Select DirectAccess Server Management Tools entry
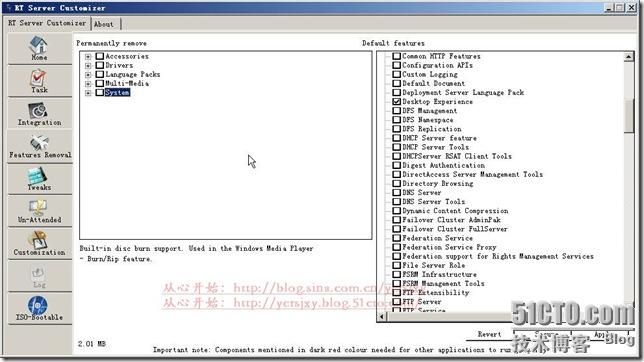This screenshot has width=644, height=362. (x=472, y=174)
